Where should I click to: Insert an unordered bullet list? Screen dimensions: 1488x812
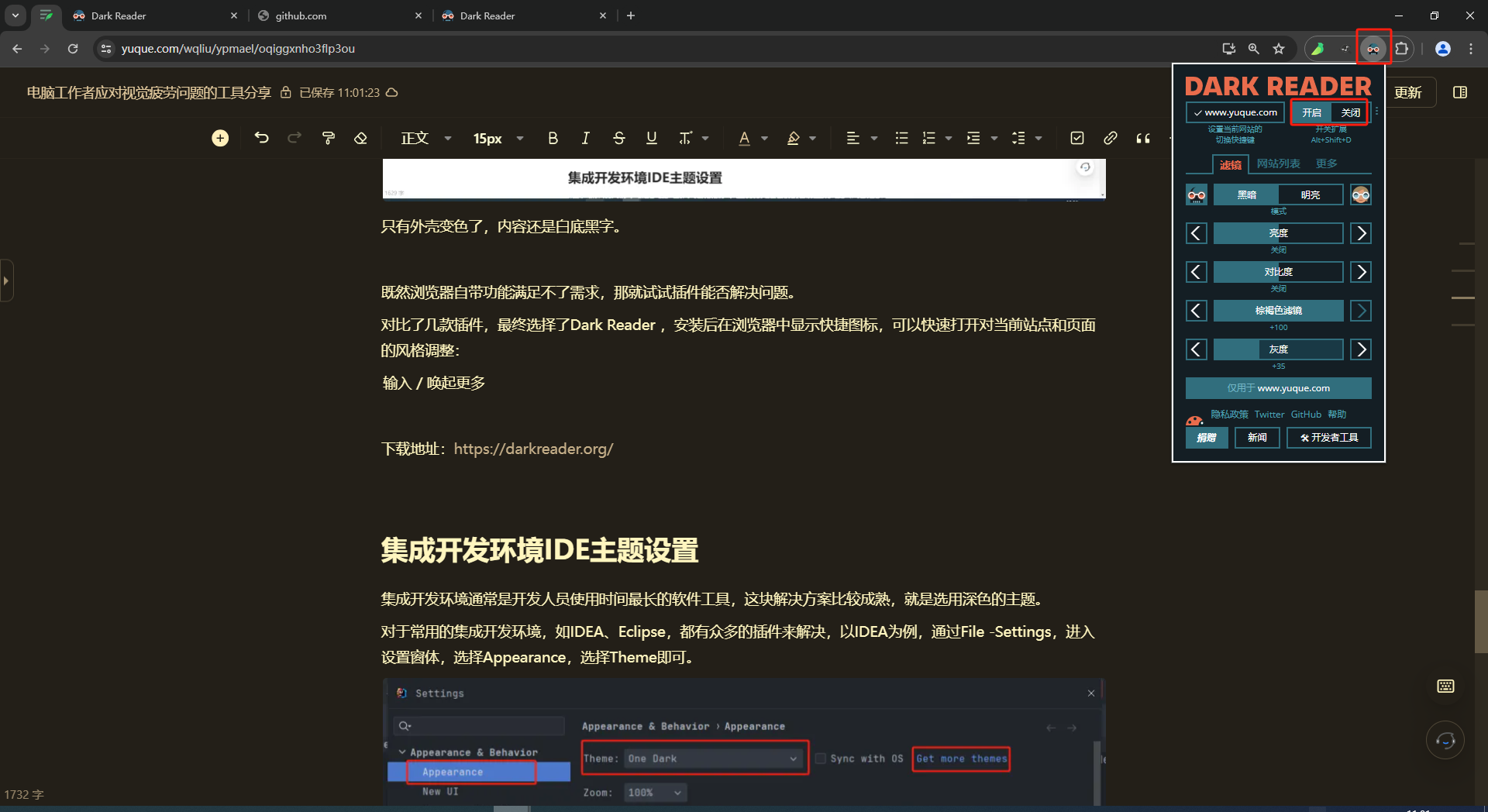tap(901, 138)
